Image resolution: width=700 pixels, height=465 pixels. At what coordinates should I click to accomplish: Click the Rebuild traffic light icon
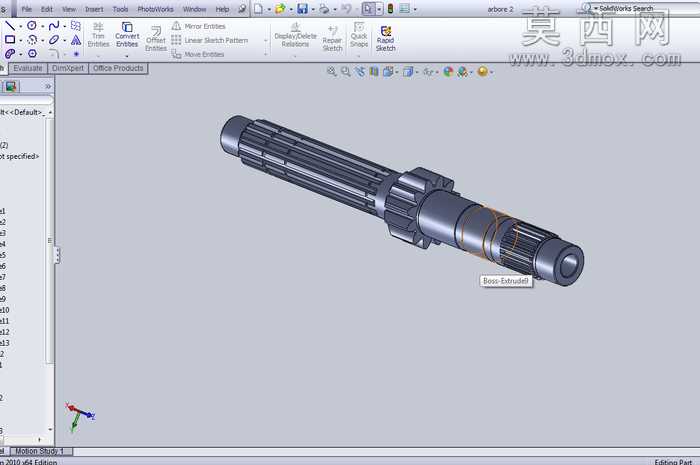click(390, 8)
